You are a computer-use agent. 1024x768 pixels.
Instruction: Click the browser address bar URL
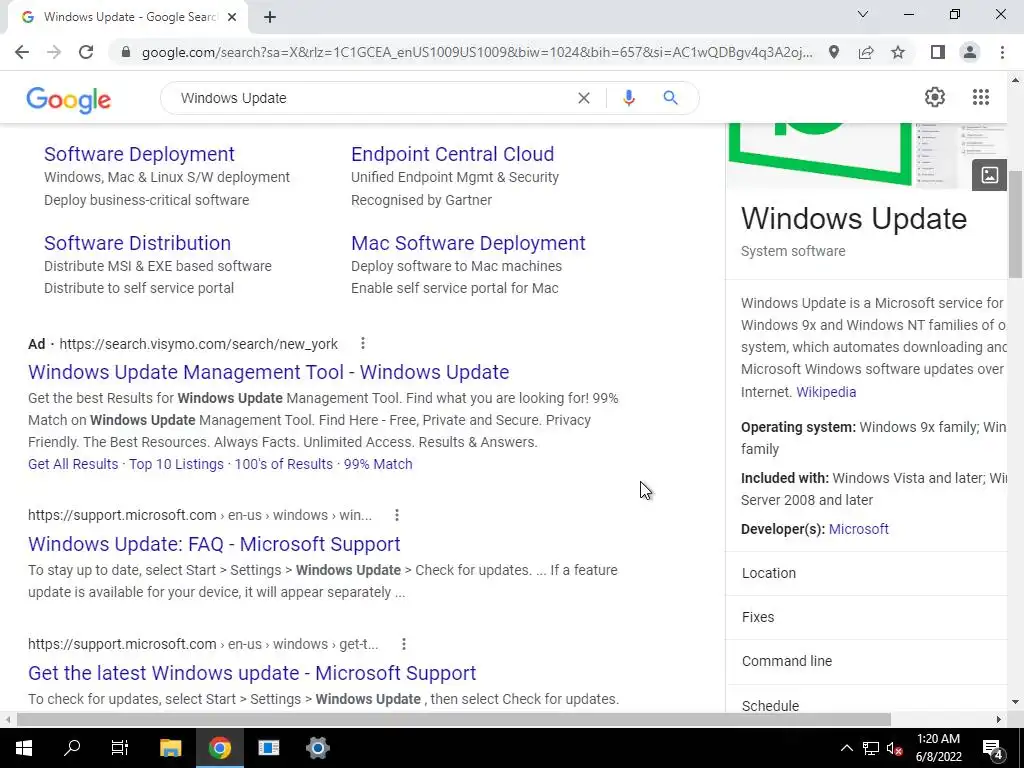477,52
